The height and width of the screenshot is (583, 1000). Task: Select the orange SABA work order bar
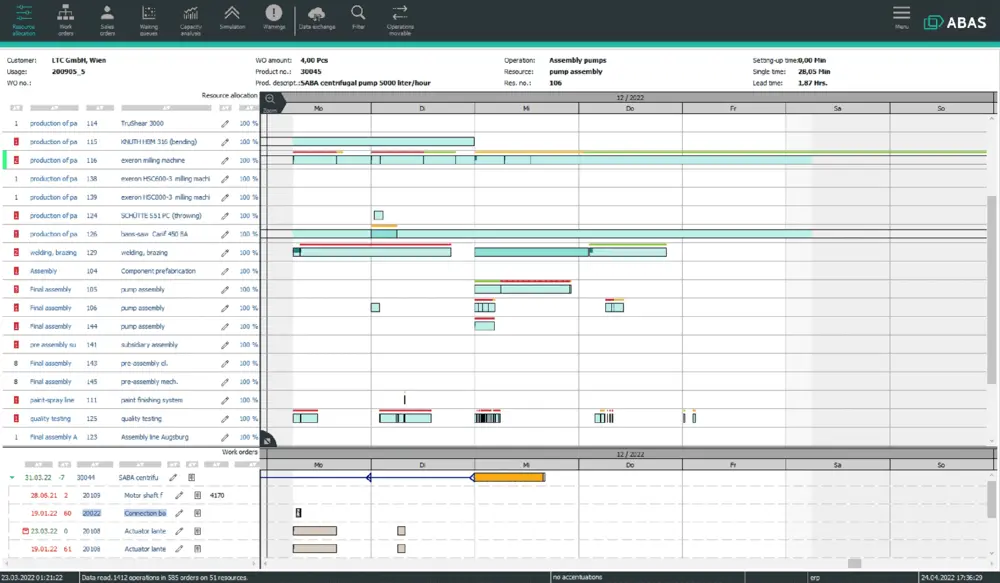point(509,477)
